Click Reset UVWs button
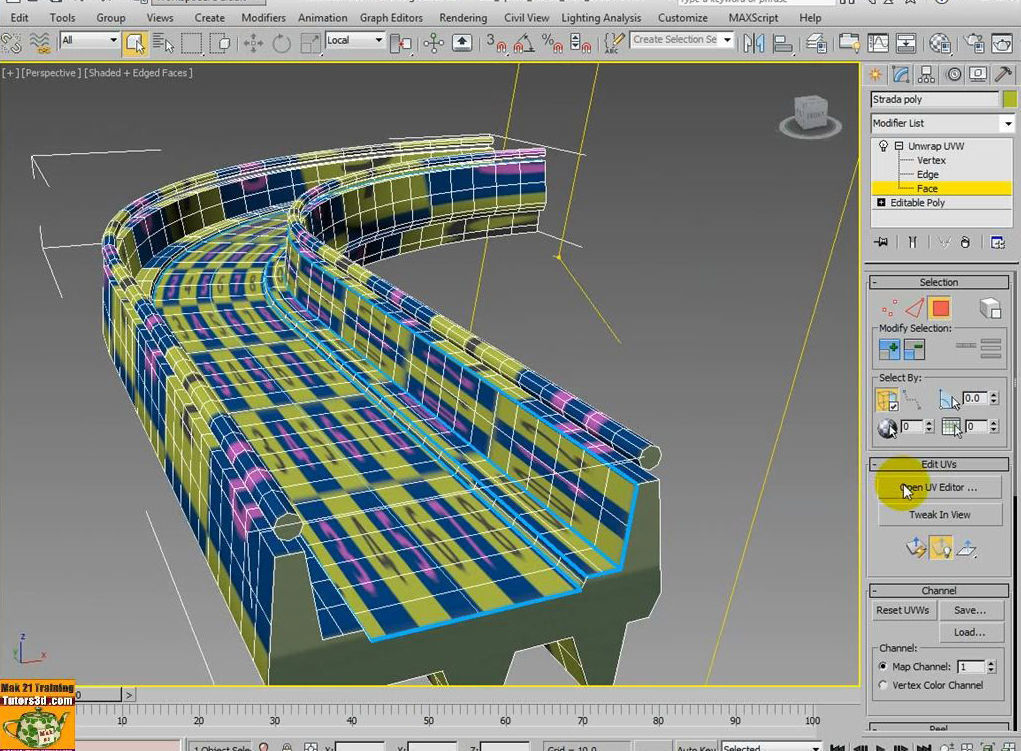1021x751 pixels. click(x=902, y=610)
